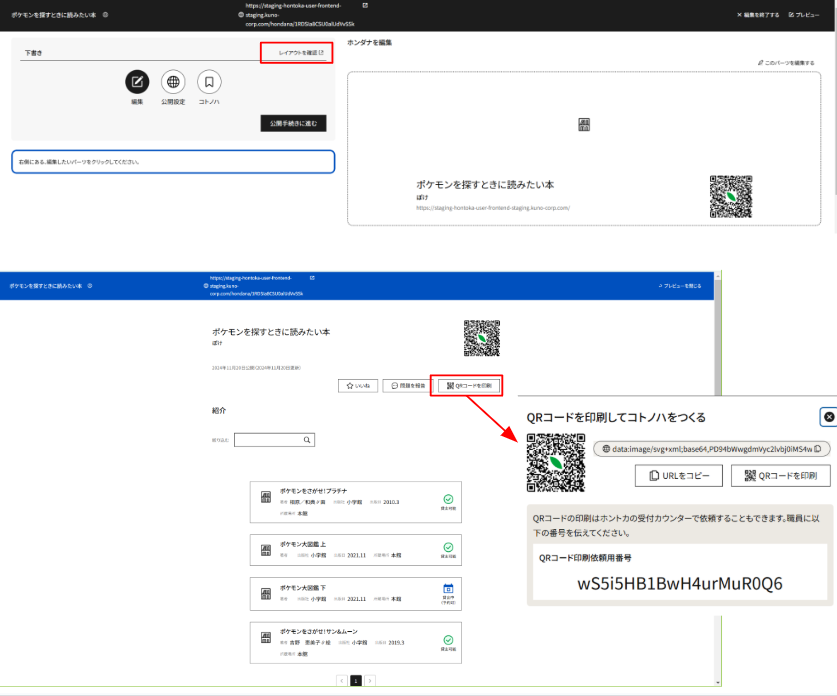837x696 pixels.
Task: Click preview scrollbar down arrow
Action: [718, 683]
